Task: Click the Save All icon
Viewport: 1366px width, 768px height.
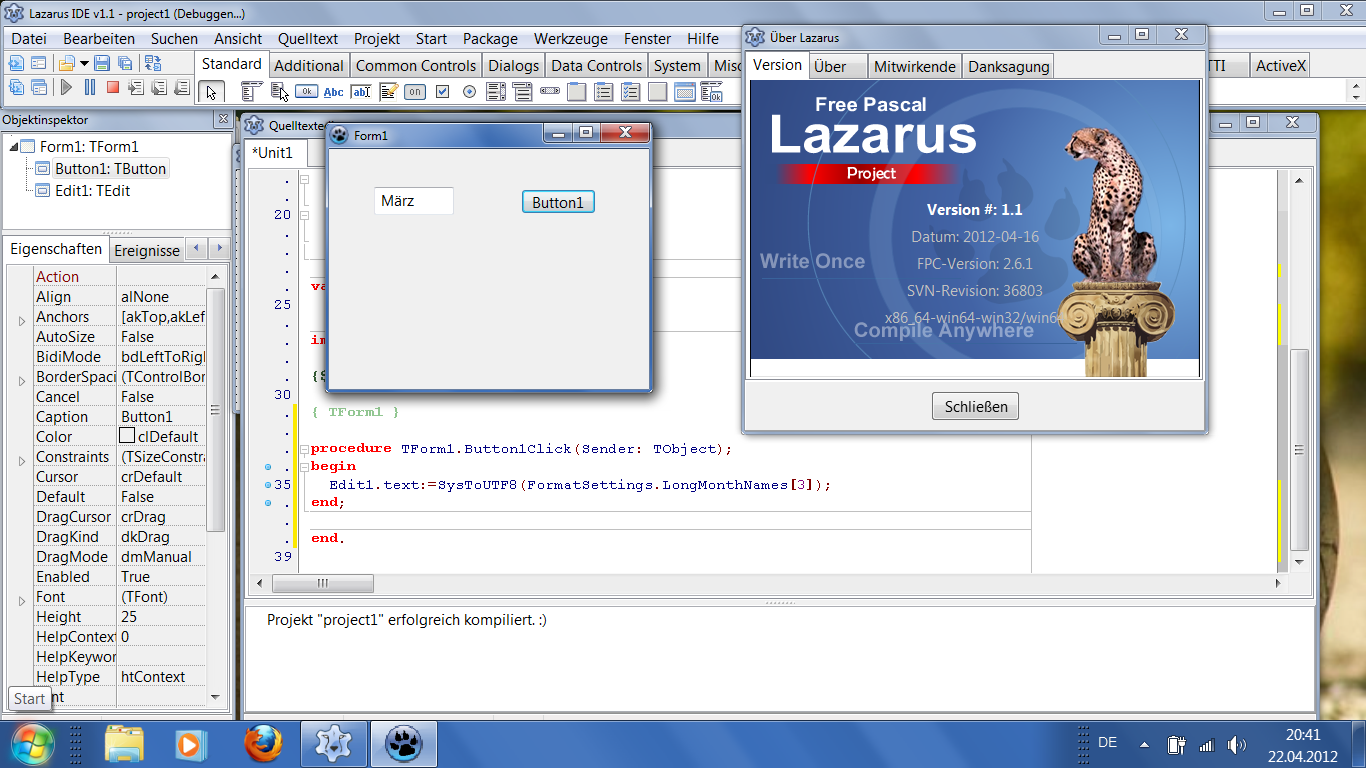Action: [x=125, y=63]
